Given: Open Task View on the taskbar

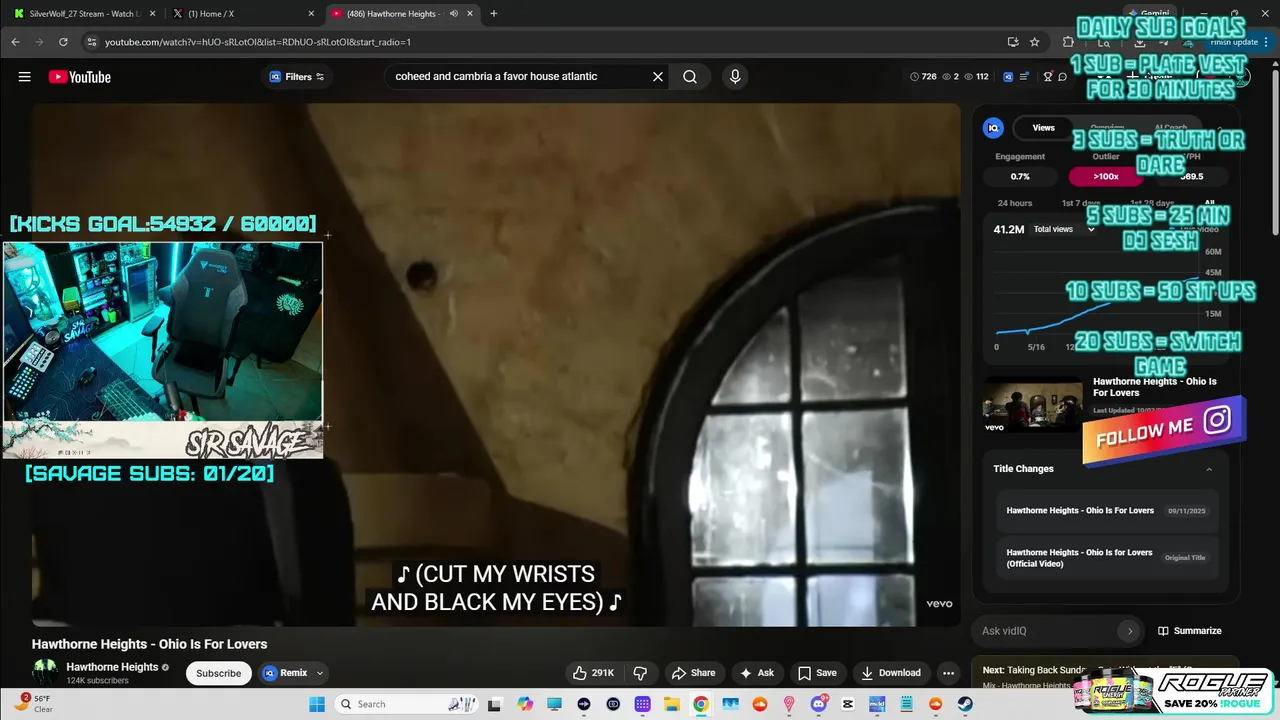Looking at the screenshot, I should [x=494, y=704].
